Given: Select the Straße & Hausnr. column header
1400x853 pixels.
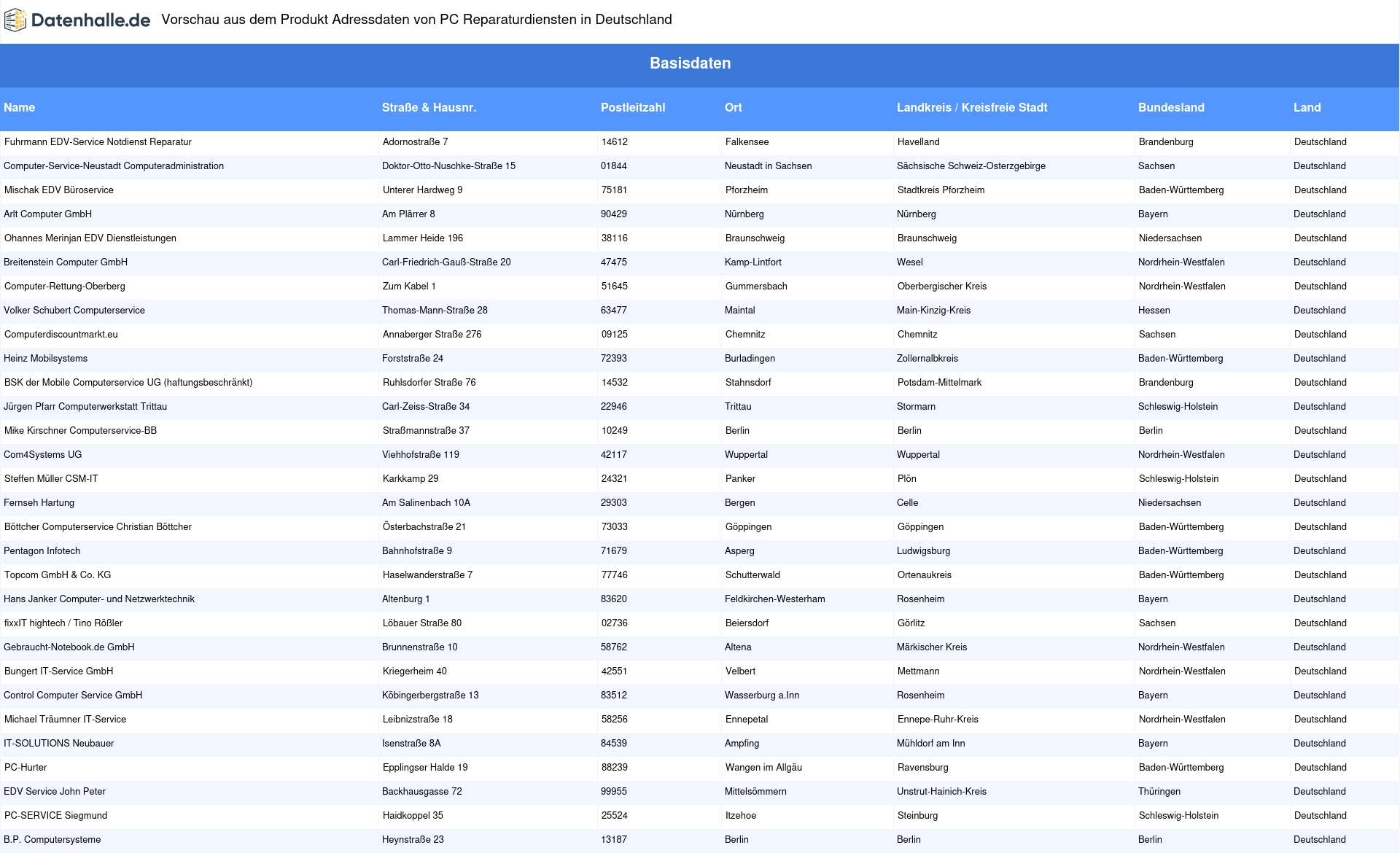Looking at the screenshot, I should [x=429, y=108].
